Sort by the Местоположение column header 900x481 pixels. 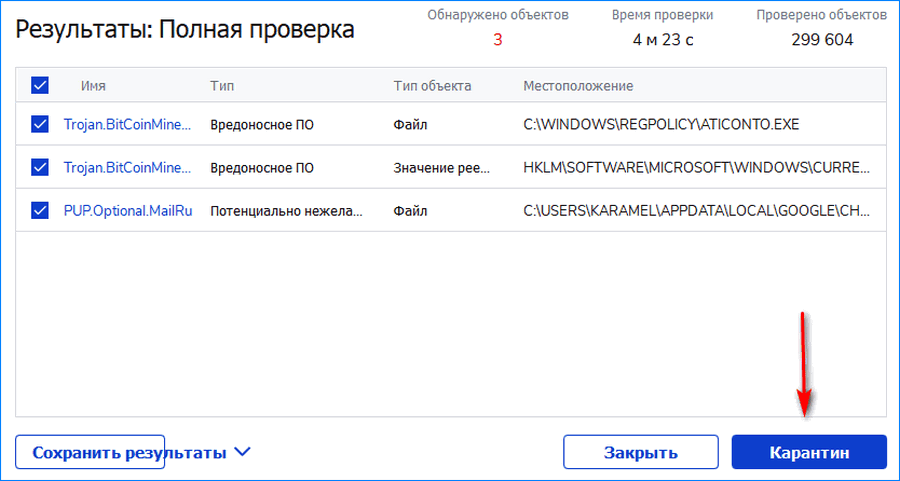tap(578, 86)
